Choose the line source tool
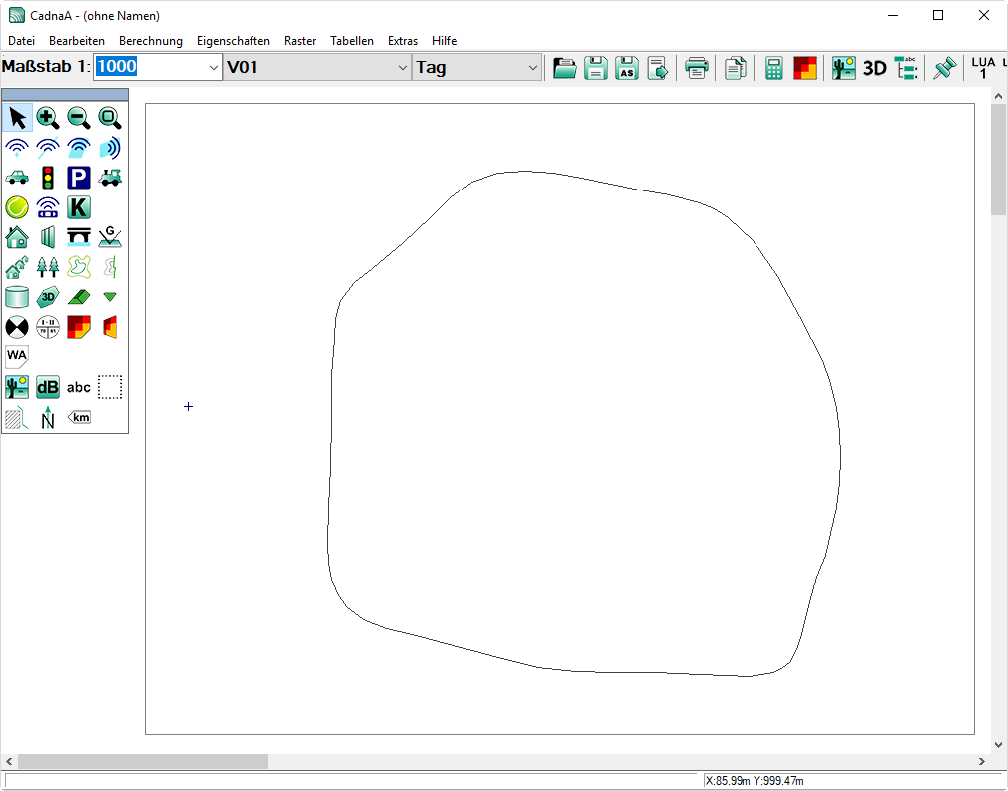Screen dimensions: 1008x791 click(x=48, y=149)
